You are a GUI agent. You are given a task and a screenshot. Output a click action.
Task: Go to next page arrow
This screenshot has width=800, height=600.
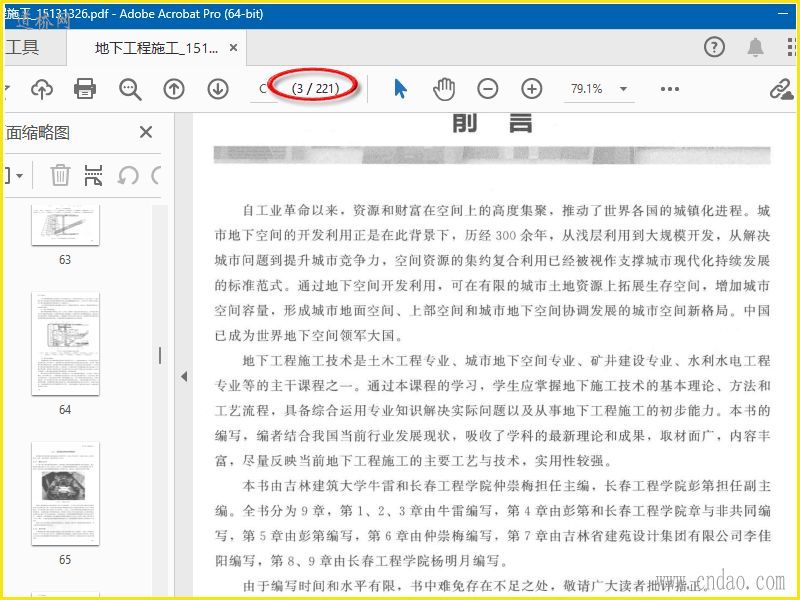point(218,89)
